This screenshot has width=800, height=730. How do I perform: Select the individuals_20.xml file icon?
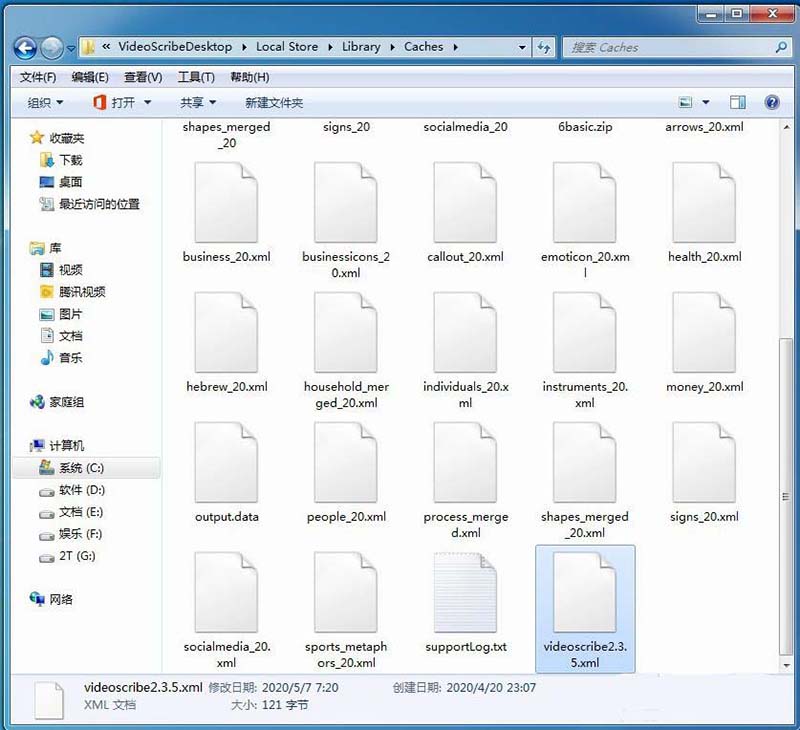click(x=465, y=332)
